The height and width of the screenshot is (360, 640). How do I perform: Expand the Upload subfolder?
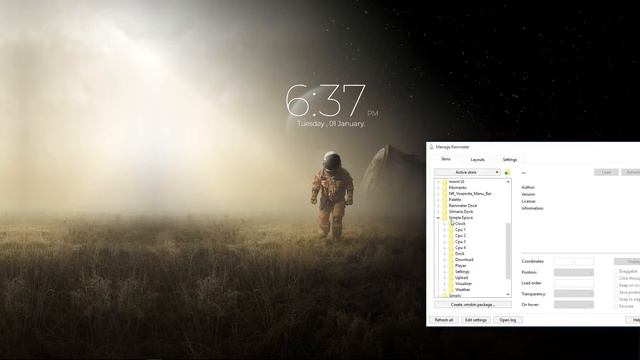coord(445,278)
